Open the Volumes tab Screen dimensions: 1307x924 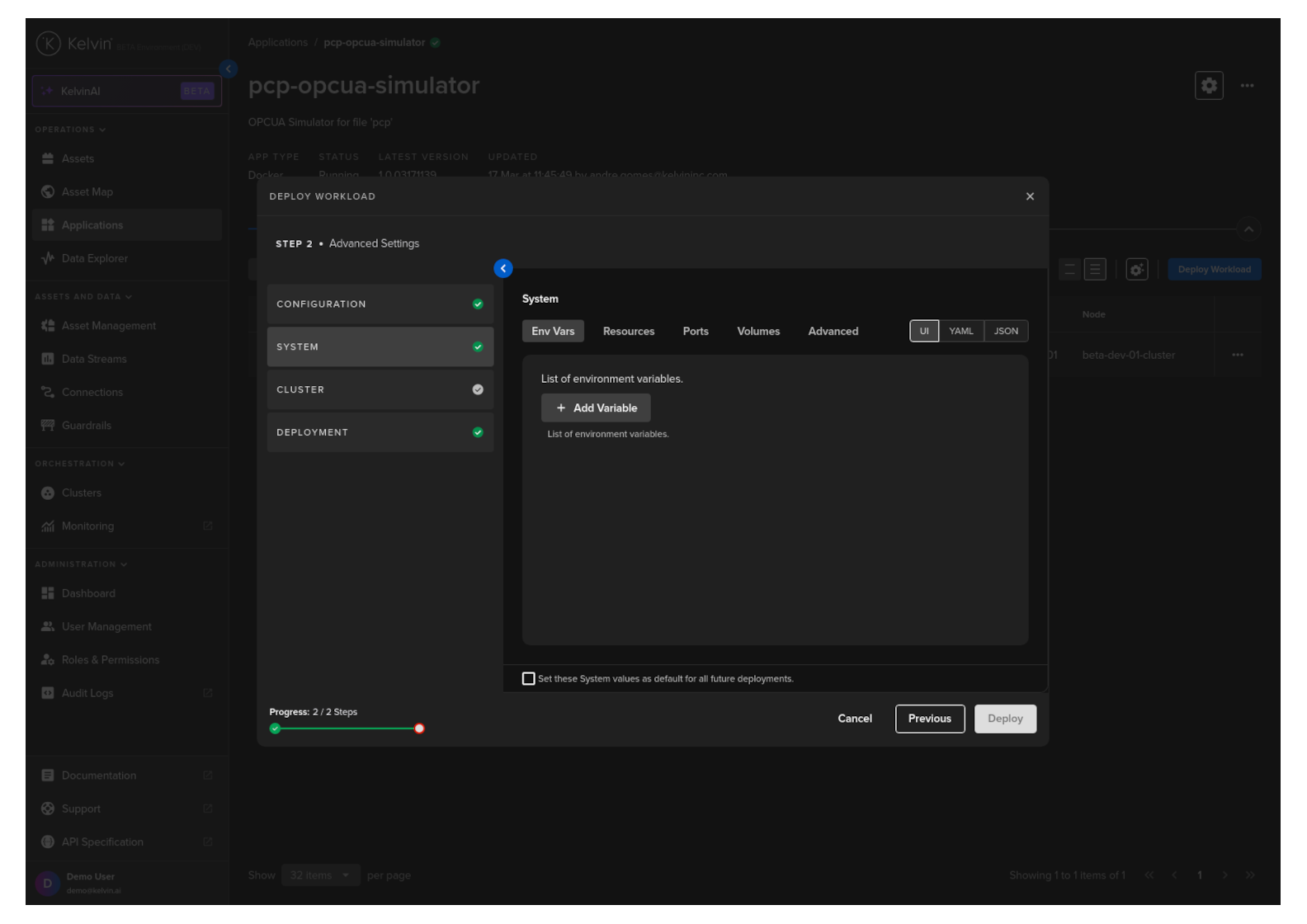coord(757,331)
